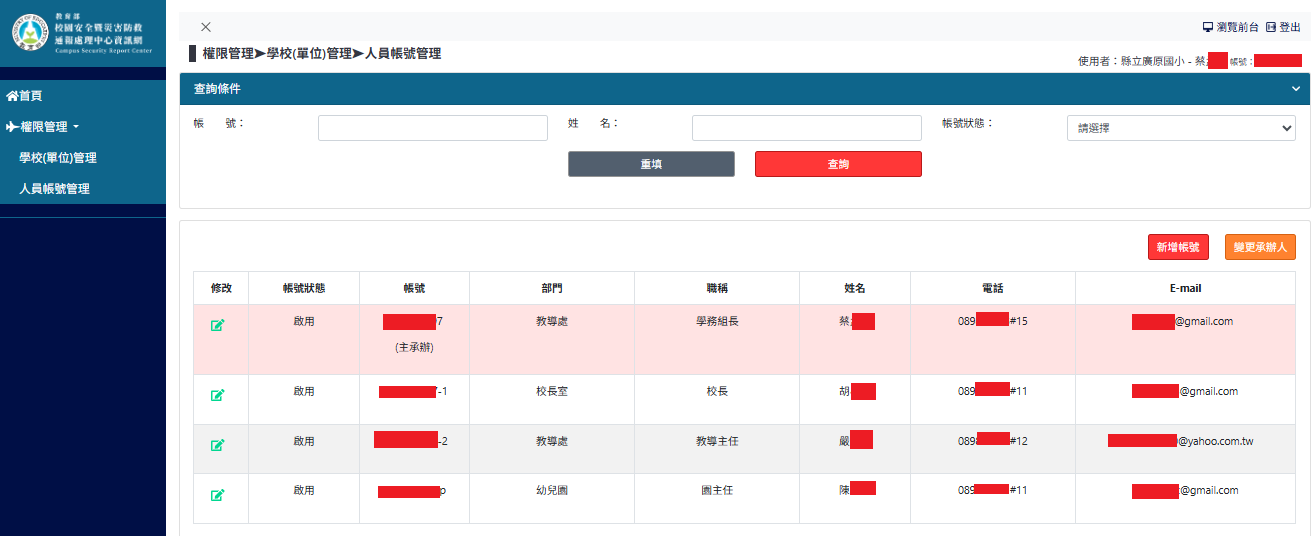Focus the 姓名 search input field
This screenshot has width=1316, height=536.
coord(806,128)
